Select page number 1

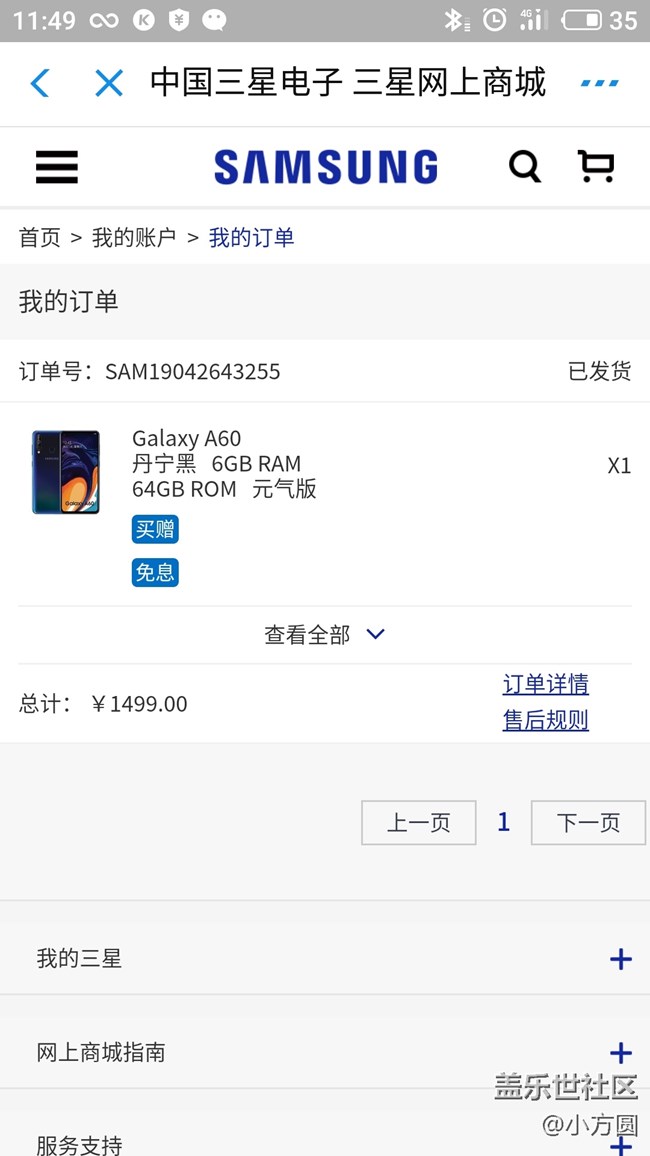tap(503, 822)
